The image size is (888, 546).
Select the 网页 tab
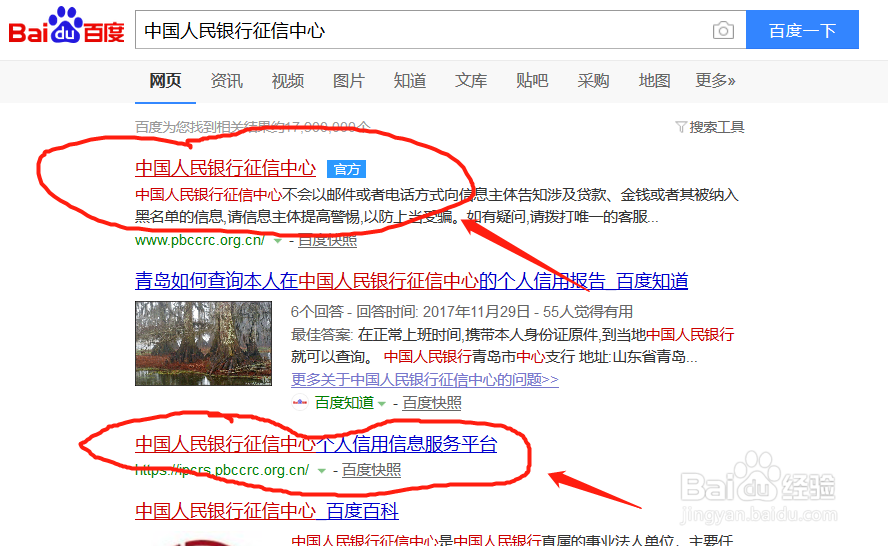[165, 81]
